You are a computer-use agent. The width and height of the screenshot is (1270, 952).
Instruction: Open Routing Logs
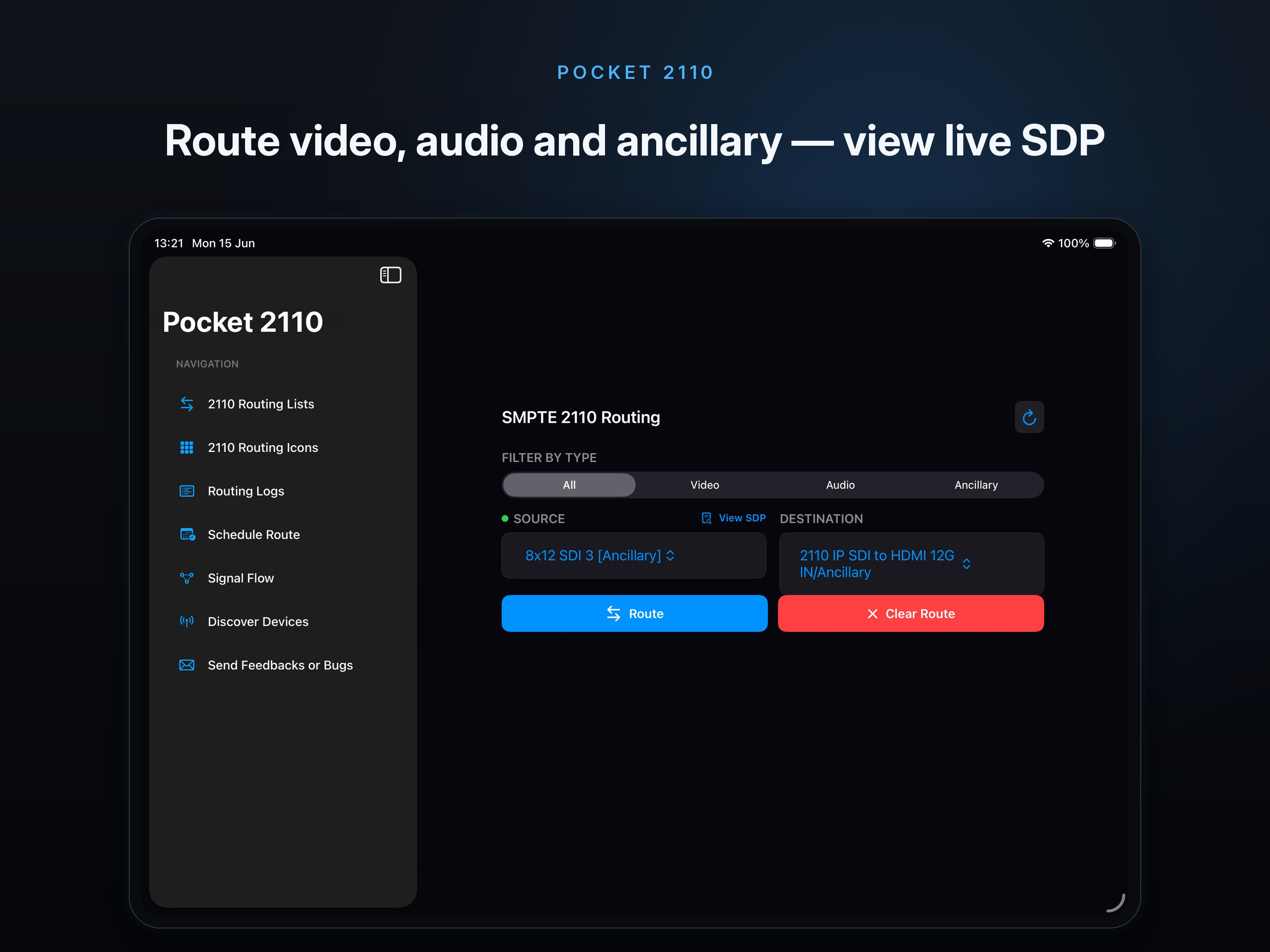(x=283, y=491)
